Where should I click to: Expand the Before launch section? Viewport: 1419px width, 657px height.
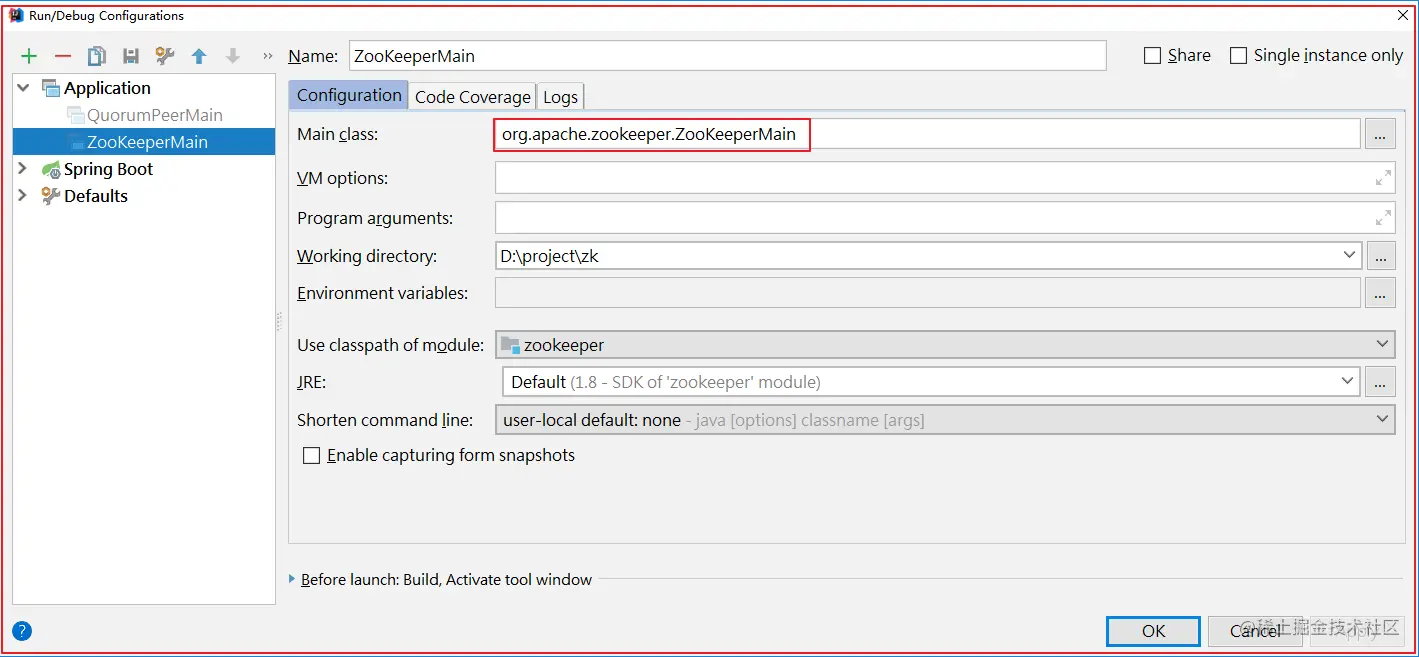coord(292,579)
